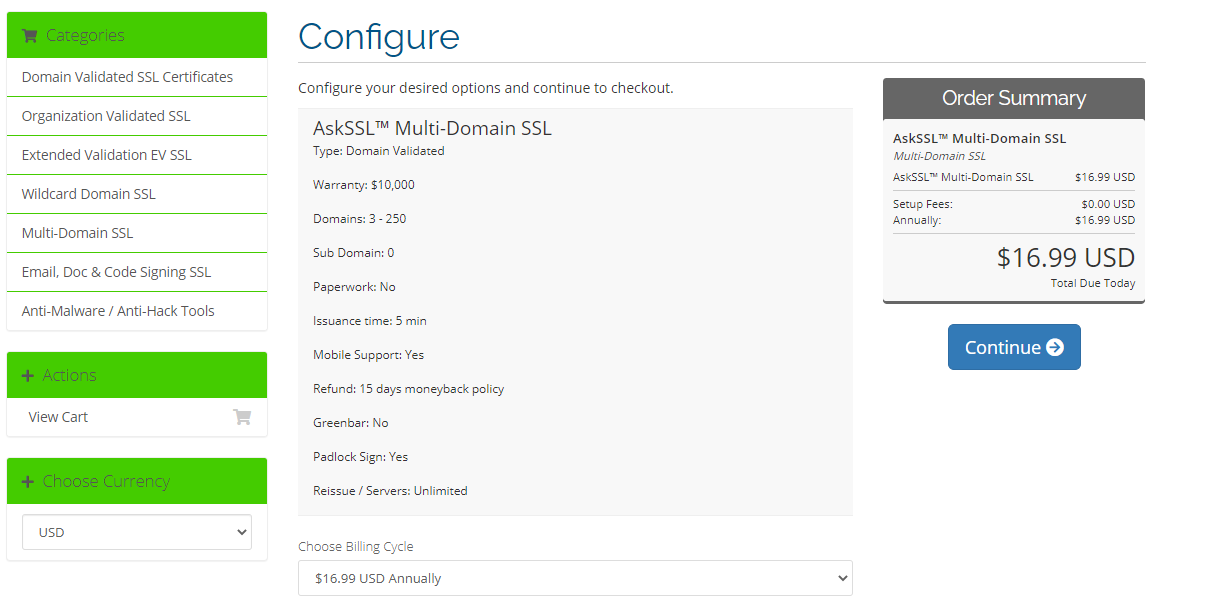Click the plus icon on the Actions header
The width and height of the screenshot is (1226, 599).
[27, 374]
